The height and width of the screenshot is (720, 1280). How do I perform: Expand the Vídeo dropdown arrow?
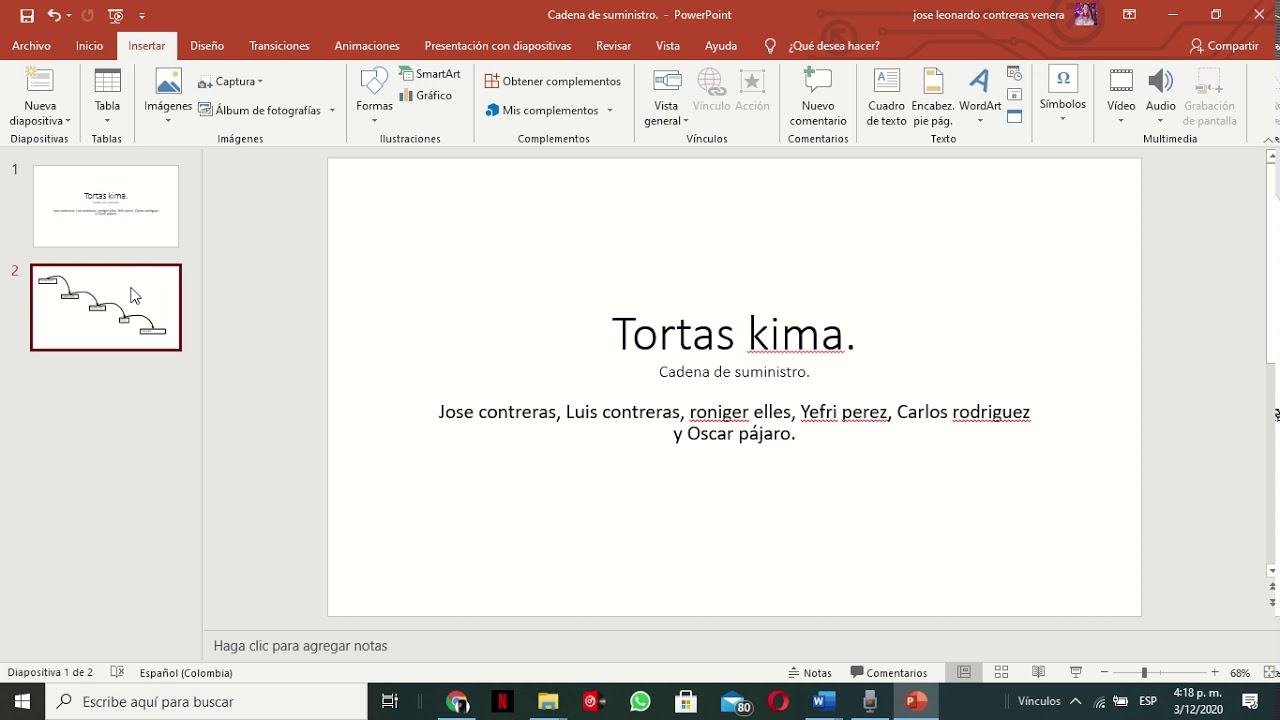click(1121, 121)
